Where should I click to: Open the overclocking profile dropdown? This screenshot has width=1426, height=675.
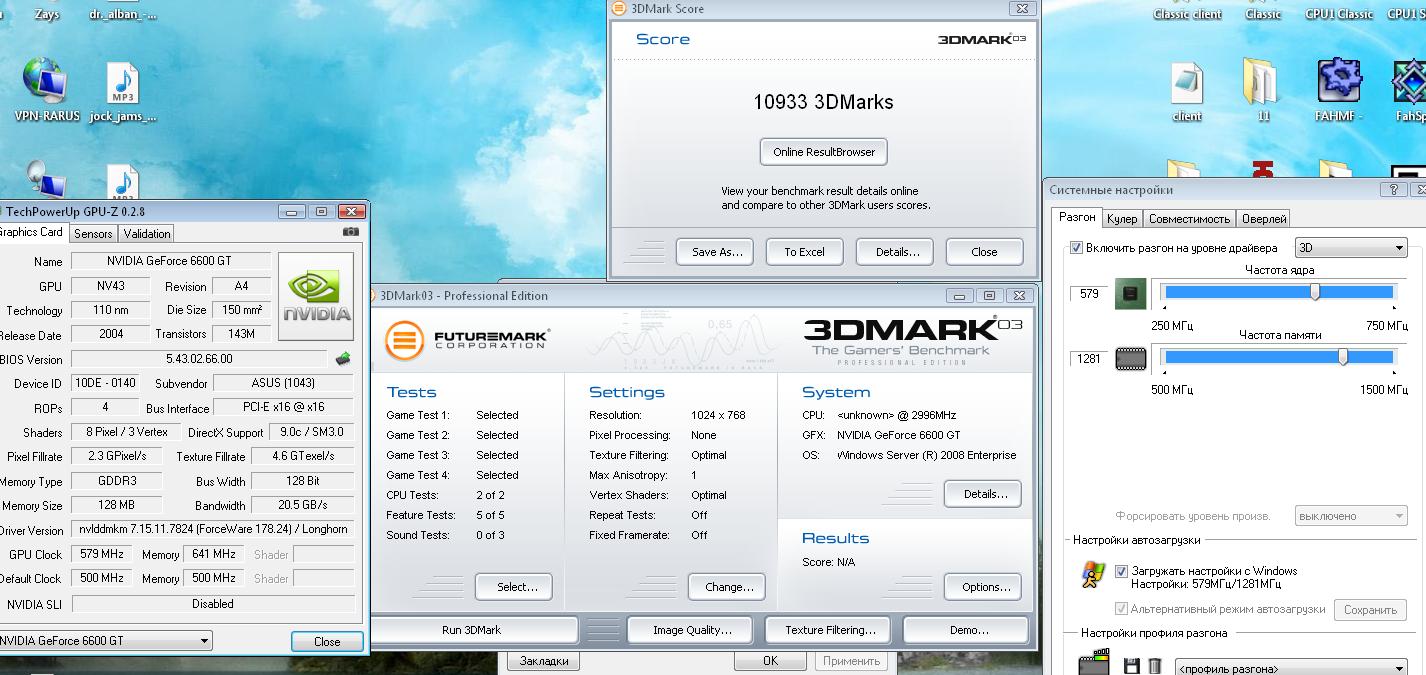(1291, 668)
